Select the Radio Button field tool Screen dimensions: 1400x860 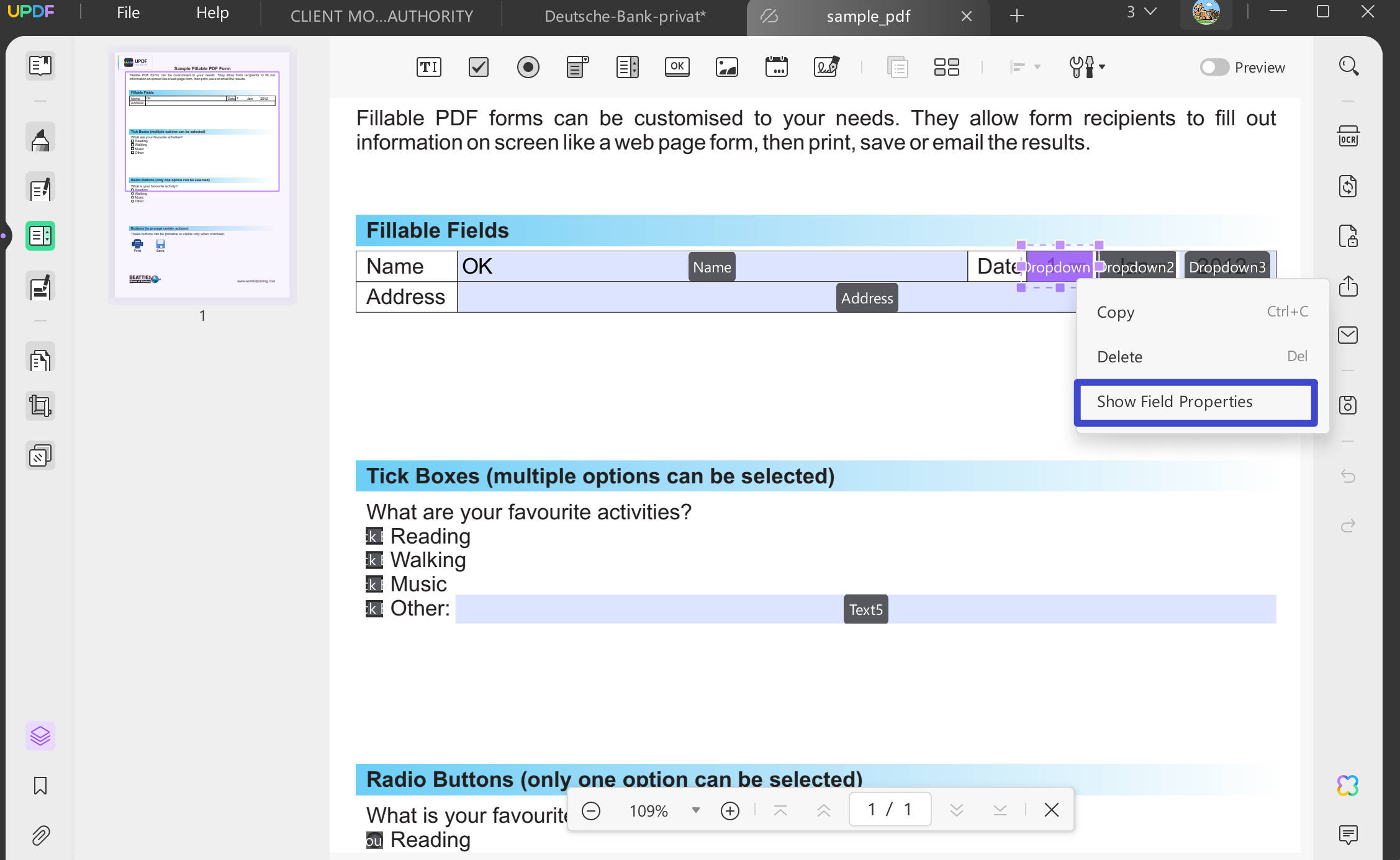point(528,67)
